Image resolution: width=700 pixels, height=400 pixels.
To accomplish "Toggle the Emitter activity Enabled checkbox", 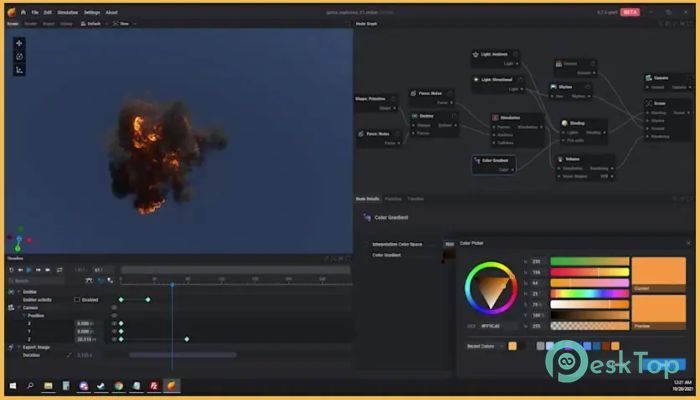I will (77, 300).
